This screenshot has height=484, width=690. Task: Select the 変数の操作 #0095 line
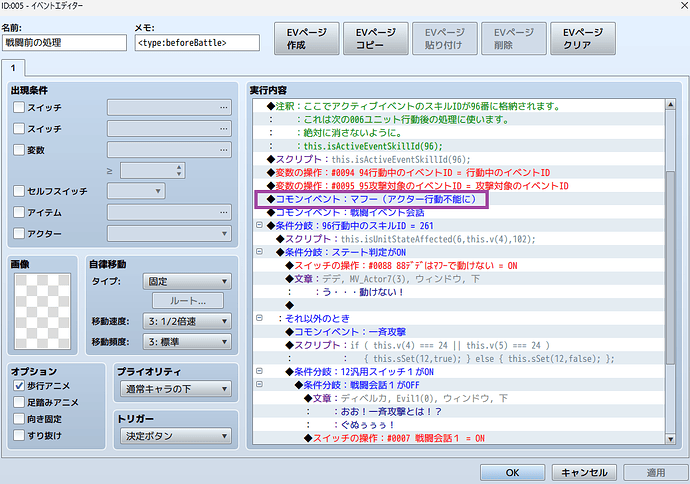(459, 186)
